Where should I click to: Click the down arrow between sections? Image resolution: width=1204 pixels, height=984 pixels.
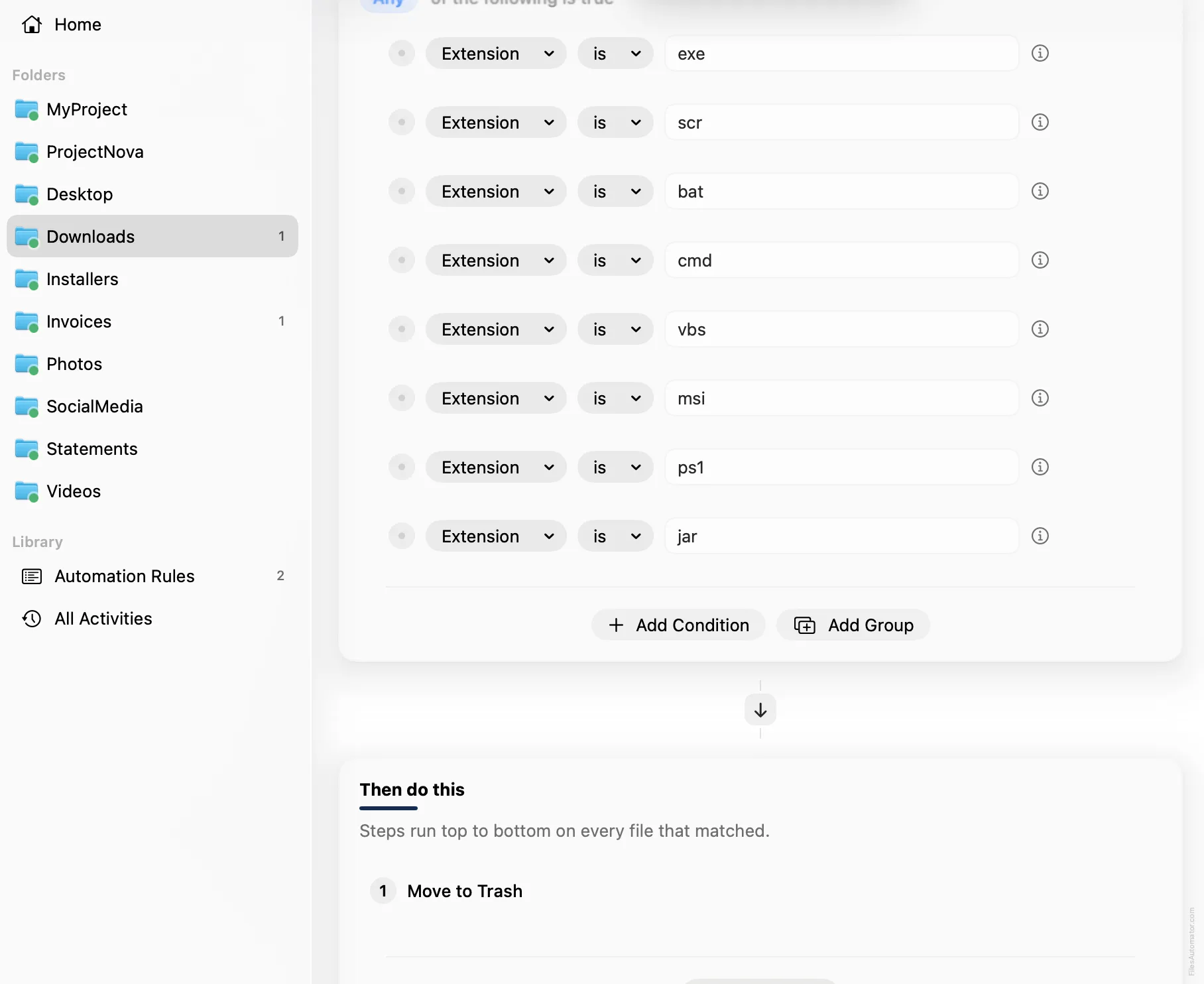760,710
